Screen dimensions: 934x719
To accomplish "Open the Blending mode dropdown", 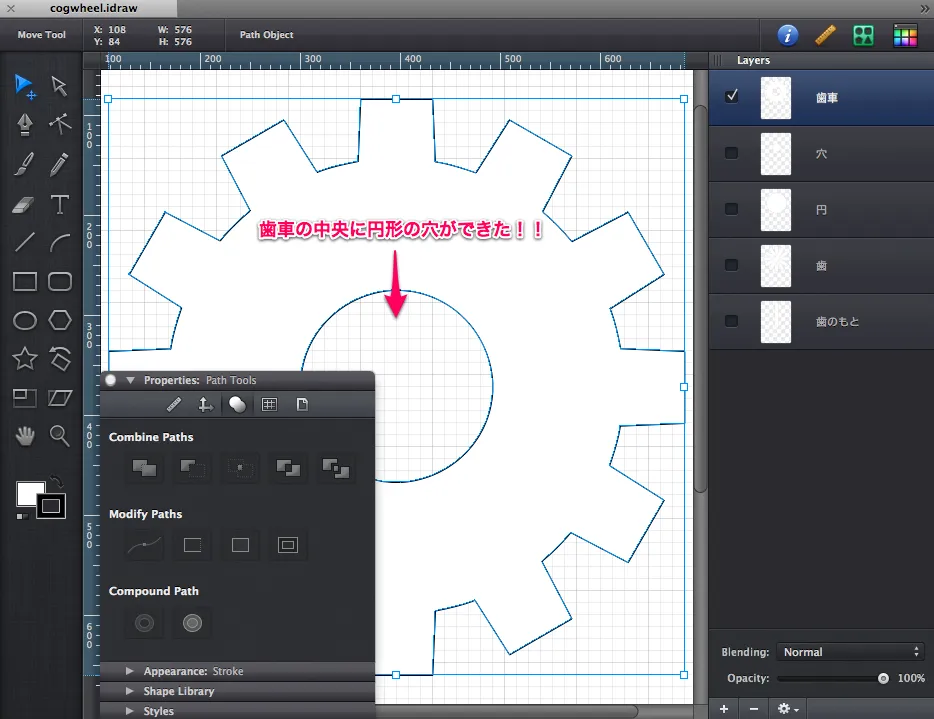I will [850, 652].
